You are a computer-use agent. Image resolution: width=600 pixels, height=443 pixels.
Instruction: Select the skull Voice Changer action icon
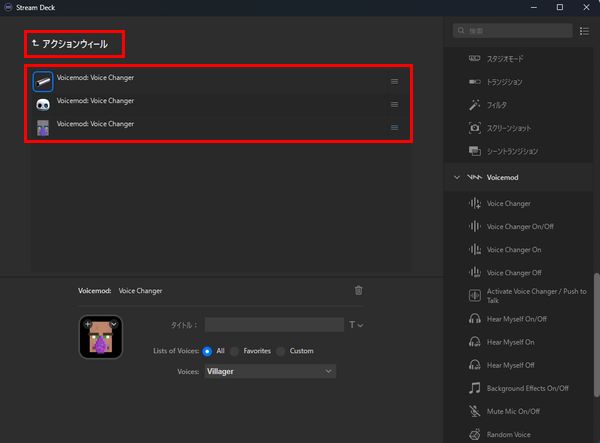click(43, 104)
